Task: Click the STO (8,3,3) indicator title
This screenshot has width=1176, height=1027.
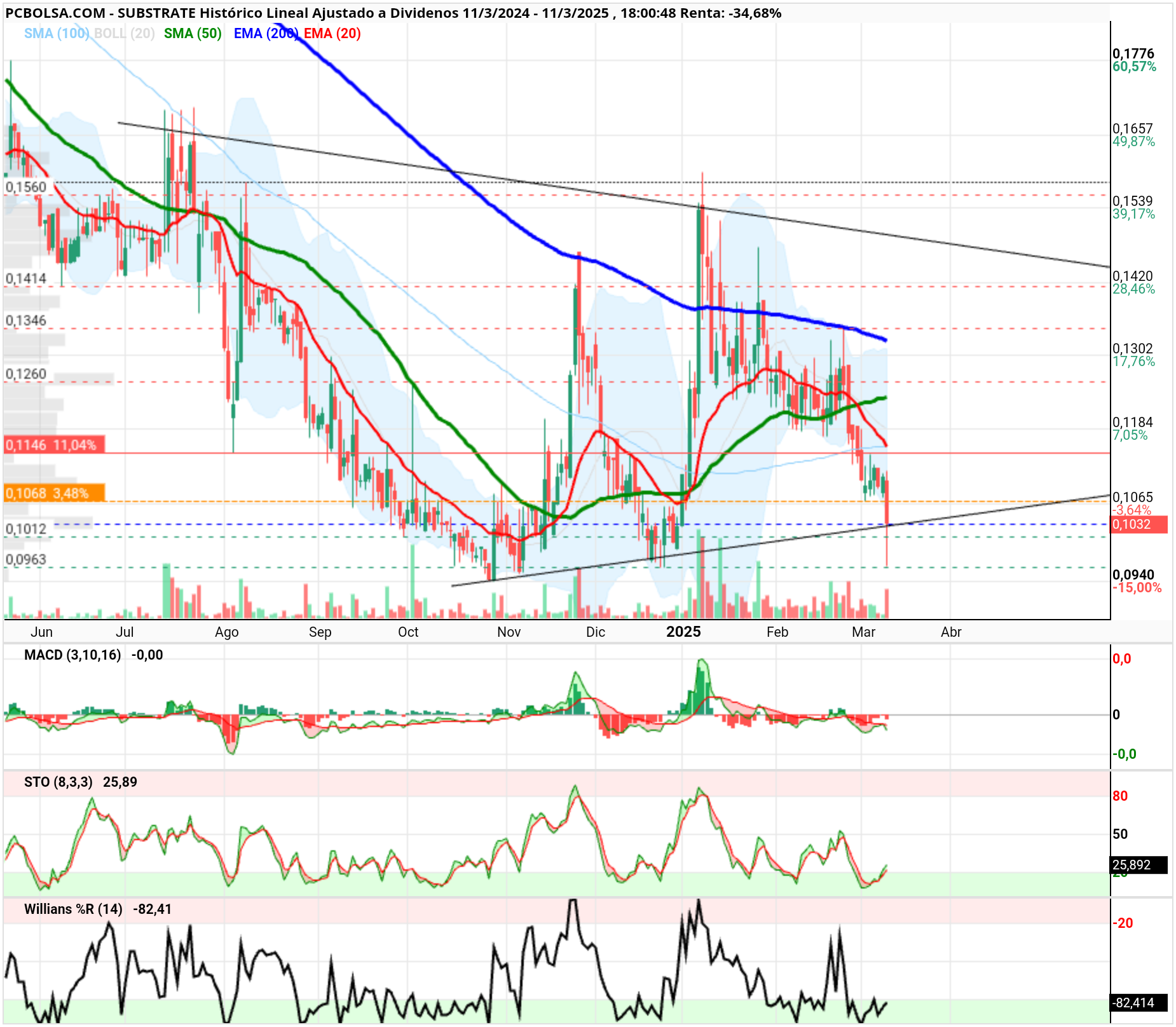Action: 58,782
